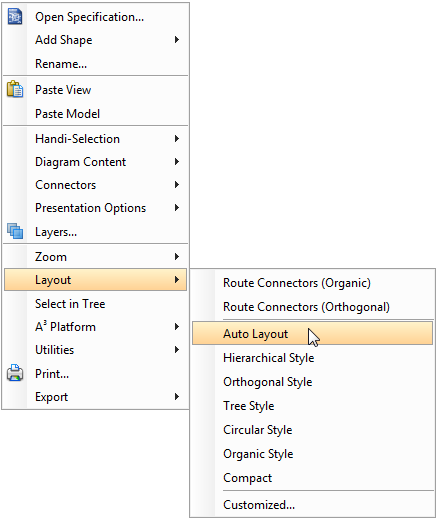Open the Diagram Content menu entry
The image size is (438, 520).
(95, 162)
